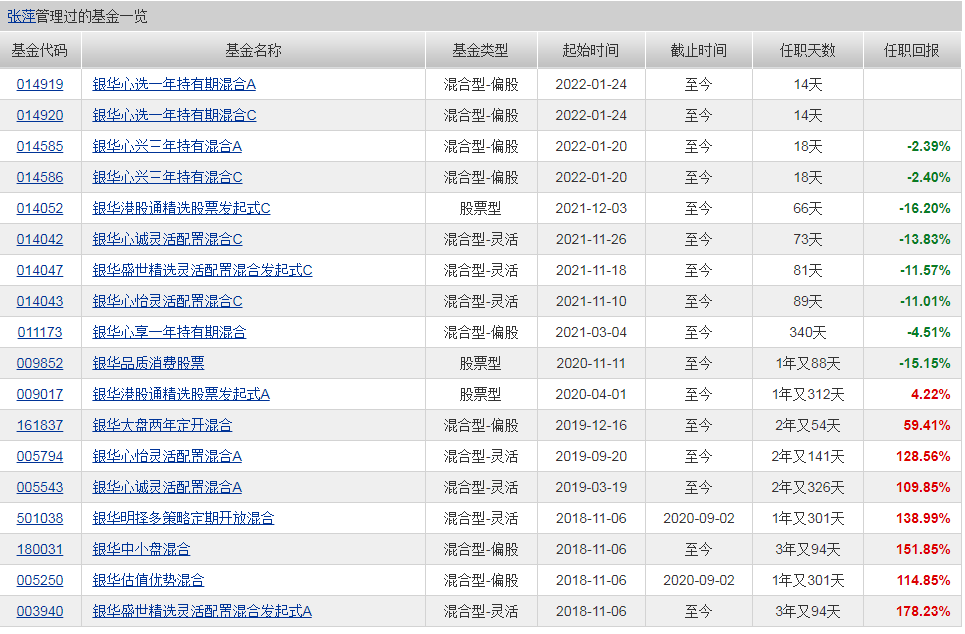The image size is (965, 634).
Task: Click fund code 501038
Action: (x=40, y=519)
